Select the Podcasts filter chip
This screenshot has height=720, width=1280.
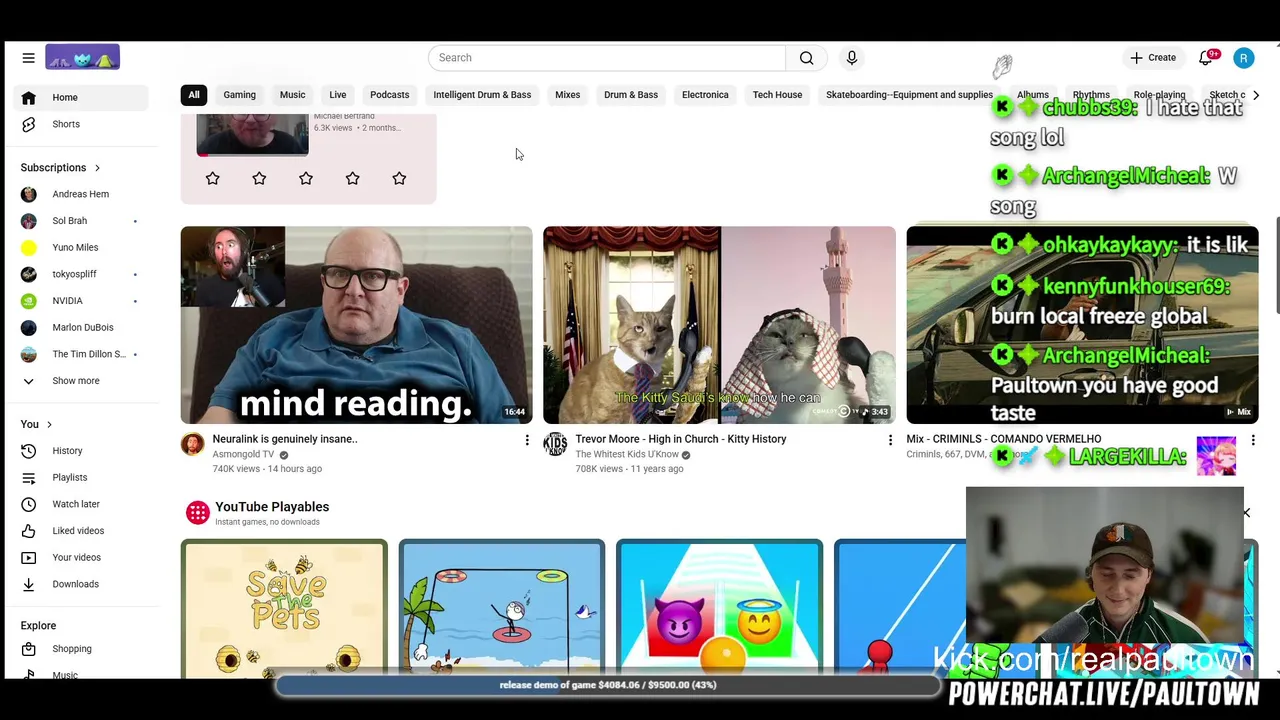pyautogui.click(x=390, y=95)
